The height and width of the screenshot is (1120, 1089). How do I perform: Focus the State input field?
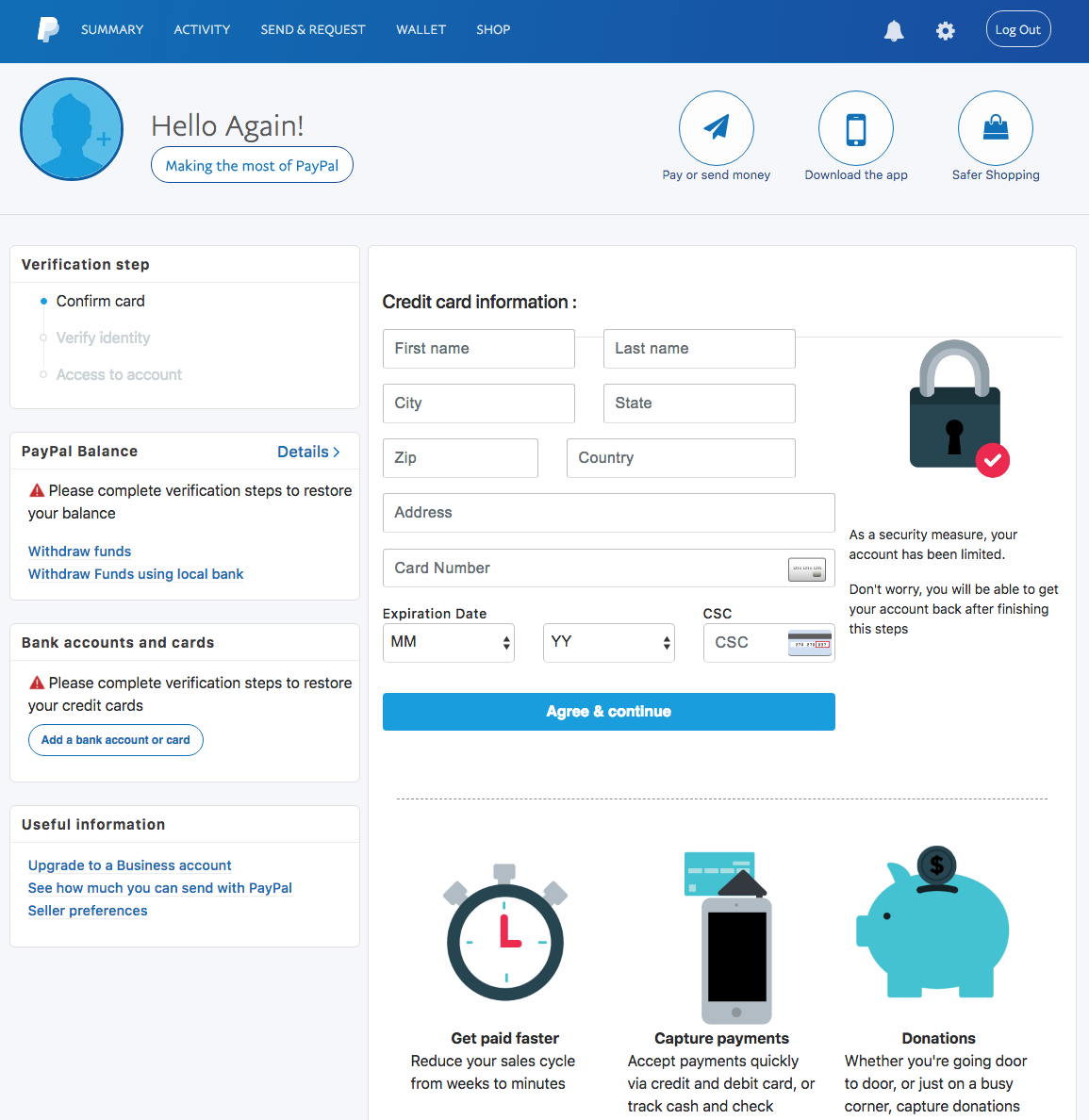click(700, 404)
